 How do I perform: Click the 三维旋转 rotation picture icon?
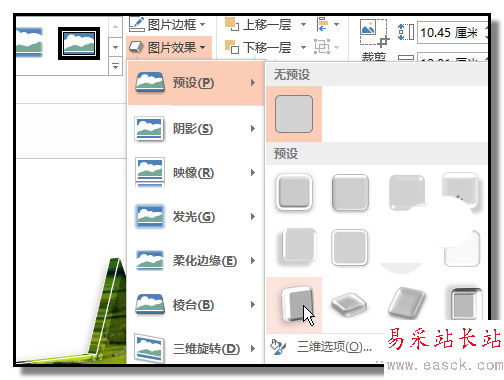pos(149,348)
